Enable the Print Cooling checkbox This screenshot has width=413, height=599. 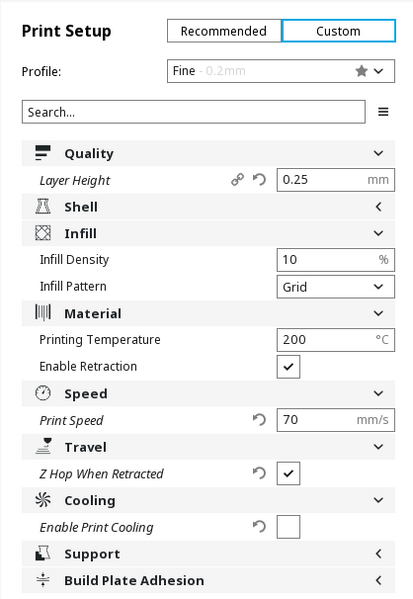[288, 527]
